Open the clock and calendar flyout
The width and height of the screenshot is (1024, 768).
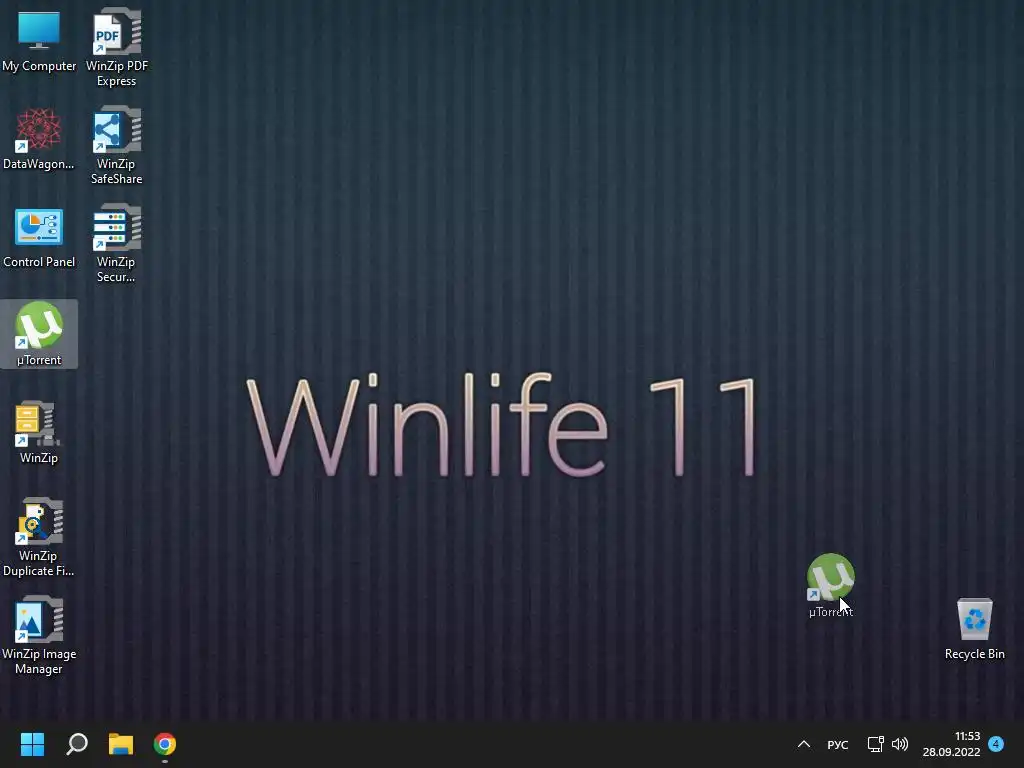coord(951,744)
